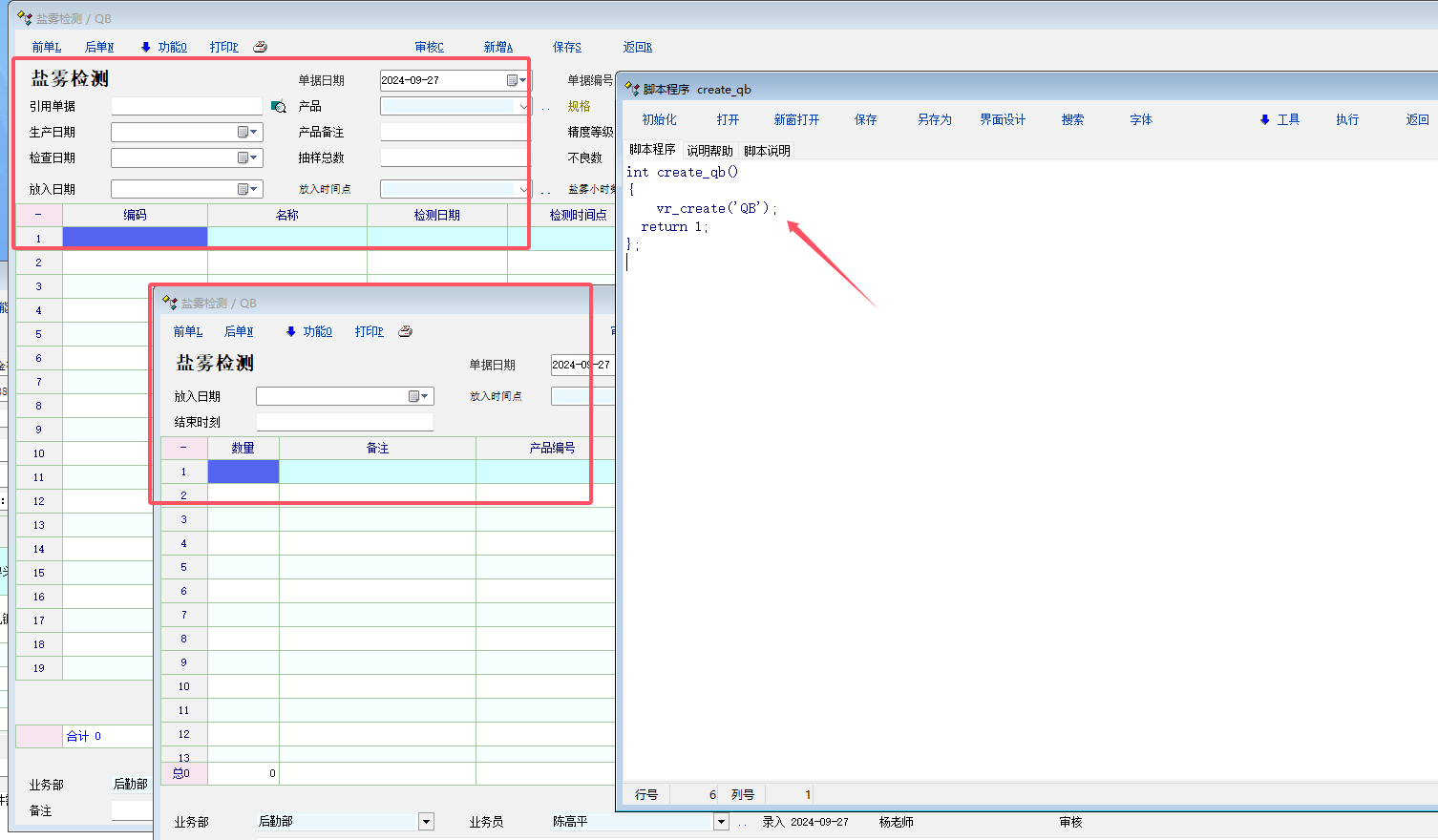This screenshot has width=1438, height=840.
Task: Expand the 业务部 dropdown showing 后勤部
Action: coord(426,822)
